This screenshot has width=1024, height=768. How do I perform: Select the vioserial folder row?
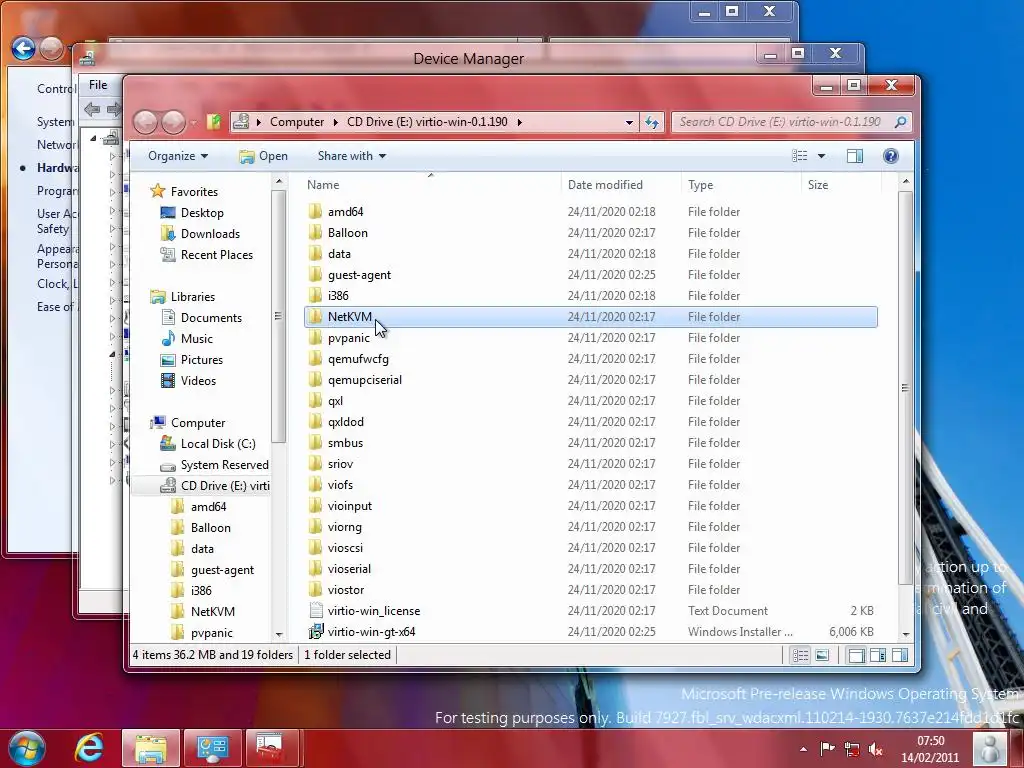591,569
